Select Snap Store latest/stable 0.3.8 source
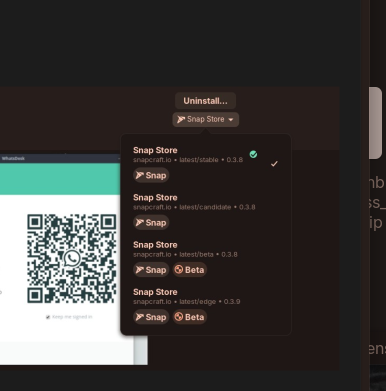Screen dimensions: 386x391 (x=206, y=163)
